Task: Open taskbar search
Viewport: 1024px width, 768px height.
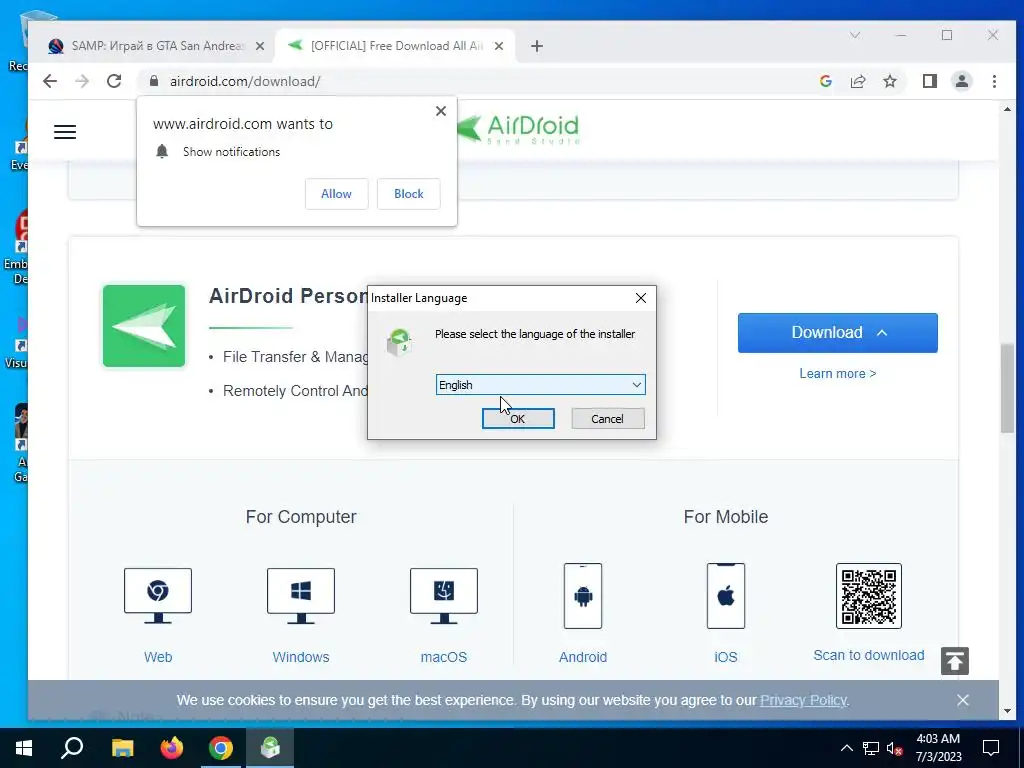Action: (72, 748)
